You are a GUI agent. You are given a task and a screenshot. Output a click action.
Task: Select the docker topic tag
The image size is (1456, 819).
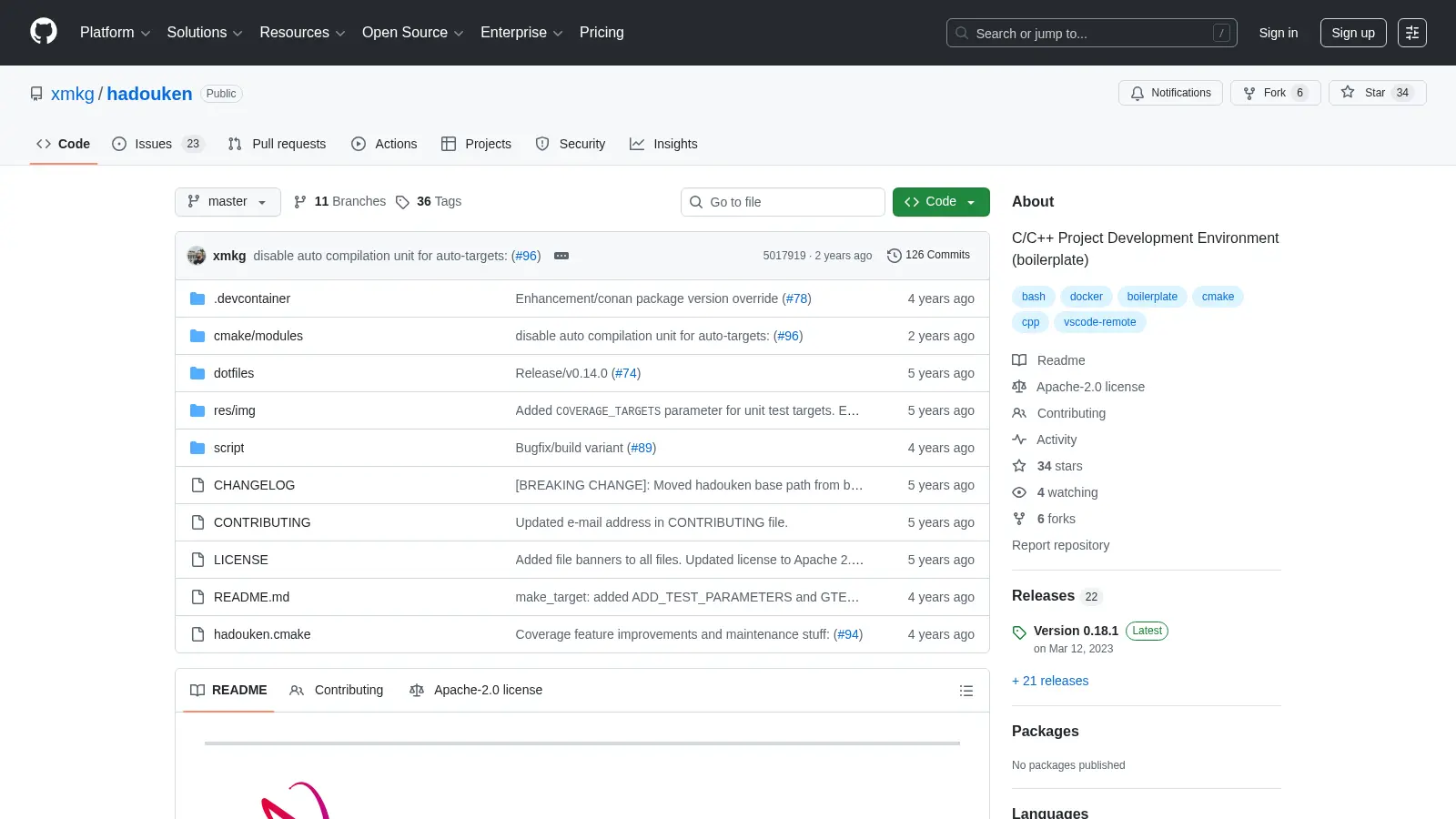(1086, 297)
